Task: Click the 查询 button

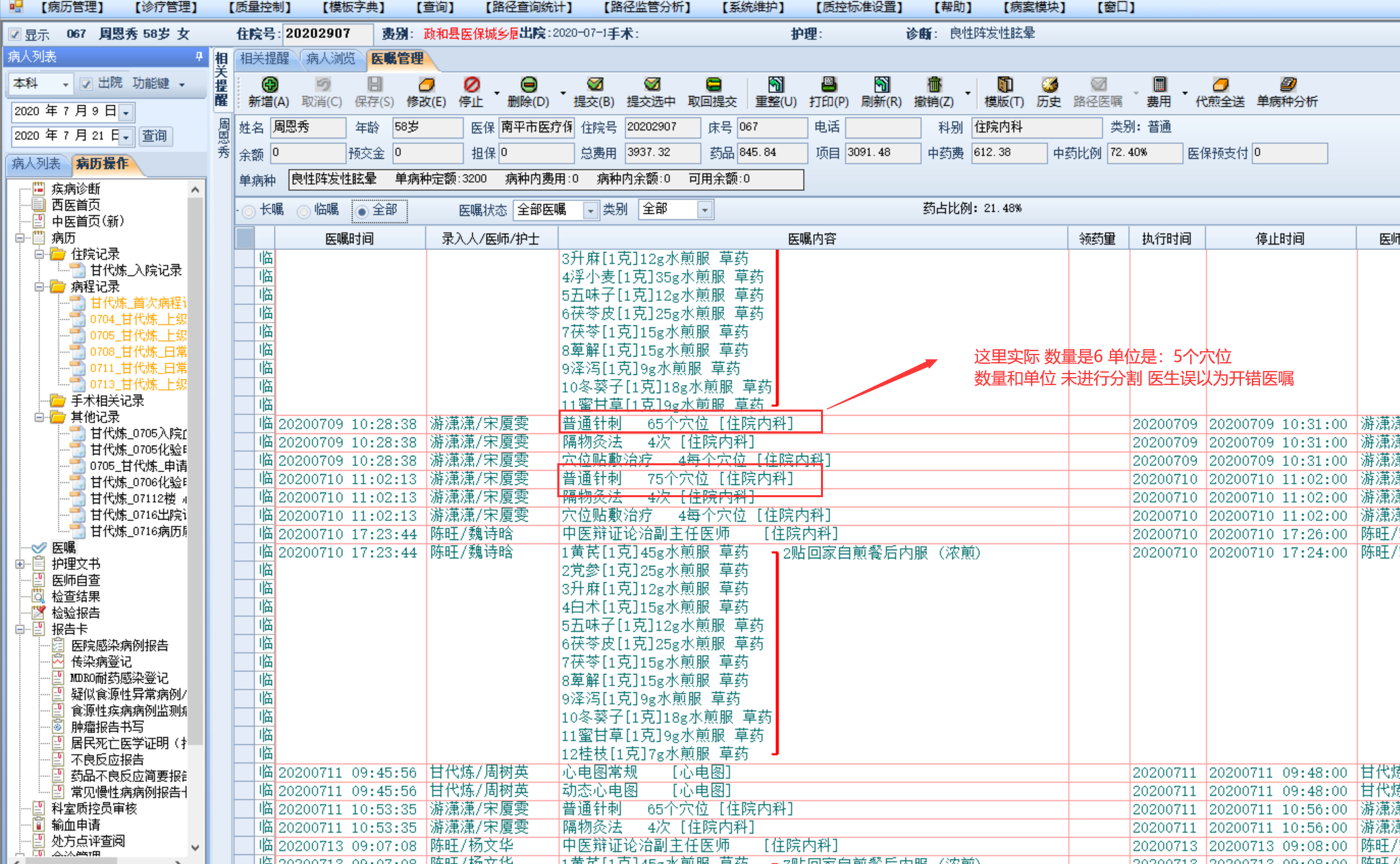Action: point(154,136)
